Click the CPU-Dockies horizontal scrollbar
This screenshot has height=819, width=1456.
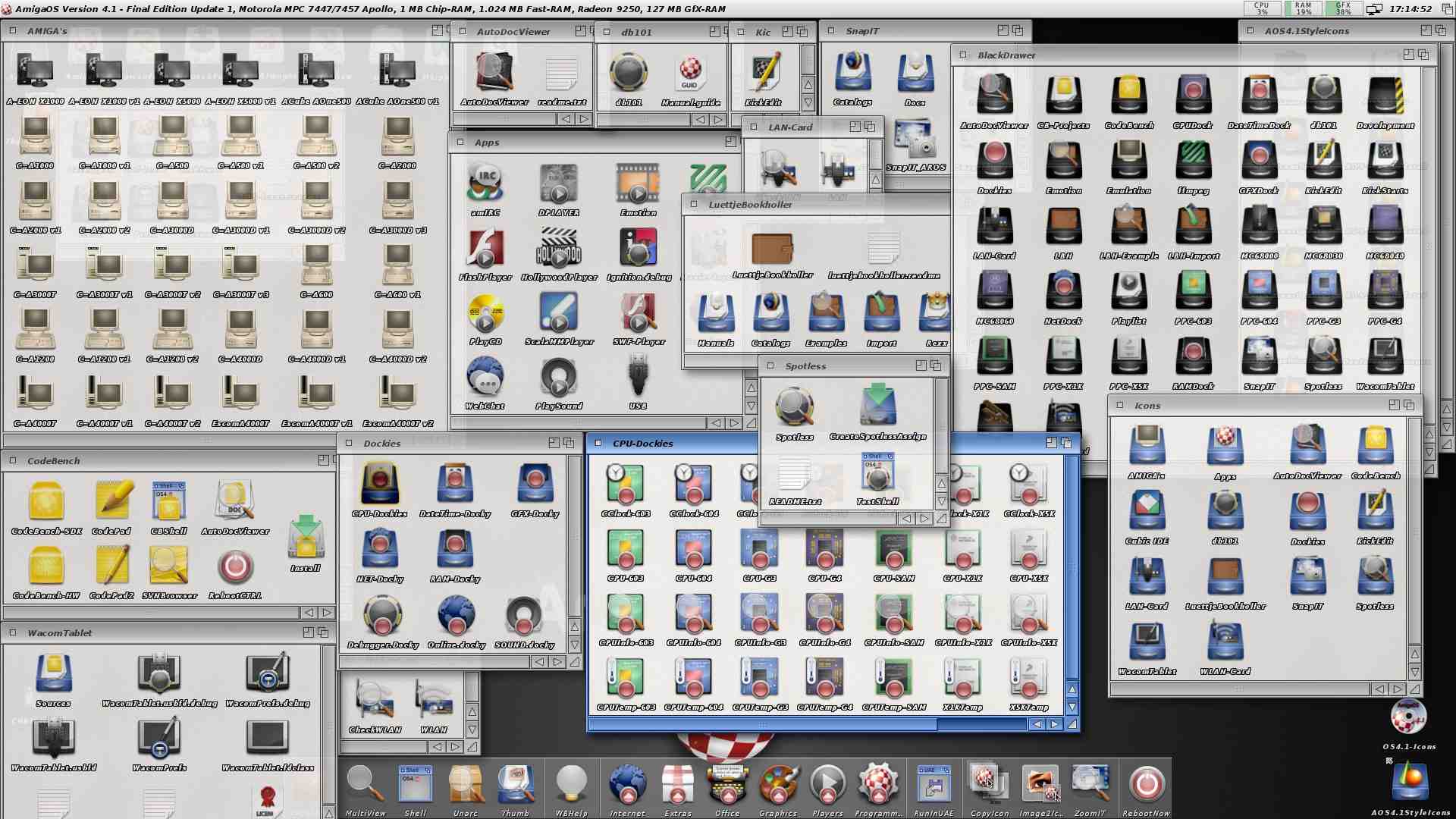tap(762, 724)
